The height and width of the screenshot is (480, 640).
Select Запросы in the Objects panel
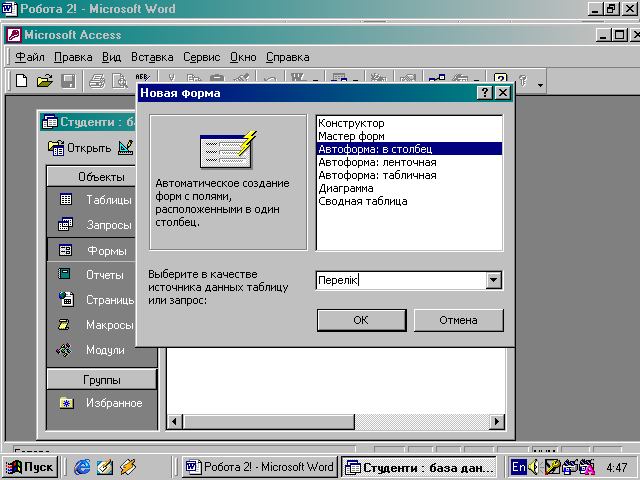coord(96,224)
